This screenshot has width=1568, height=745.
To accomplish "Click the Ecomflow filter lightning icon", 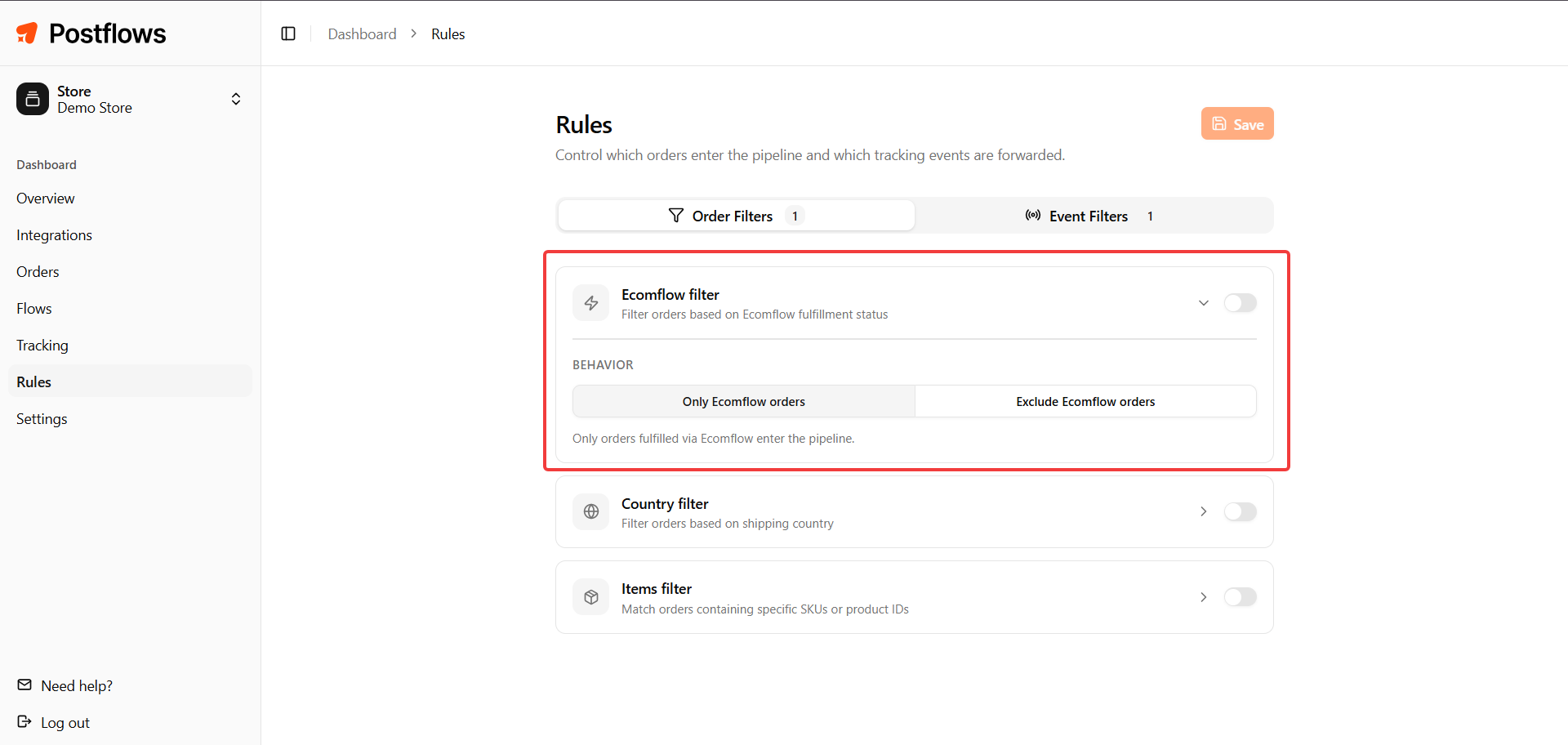I will coord(591,303).
